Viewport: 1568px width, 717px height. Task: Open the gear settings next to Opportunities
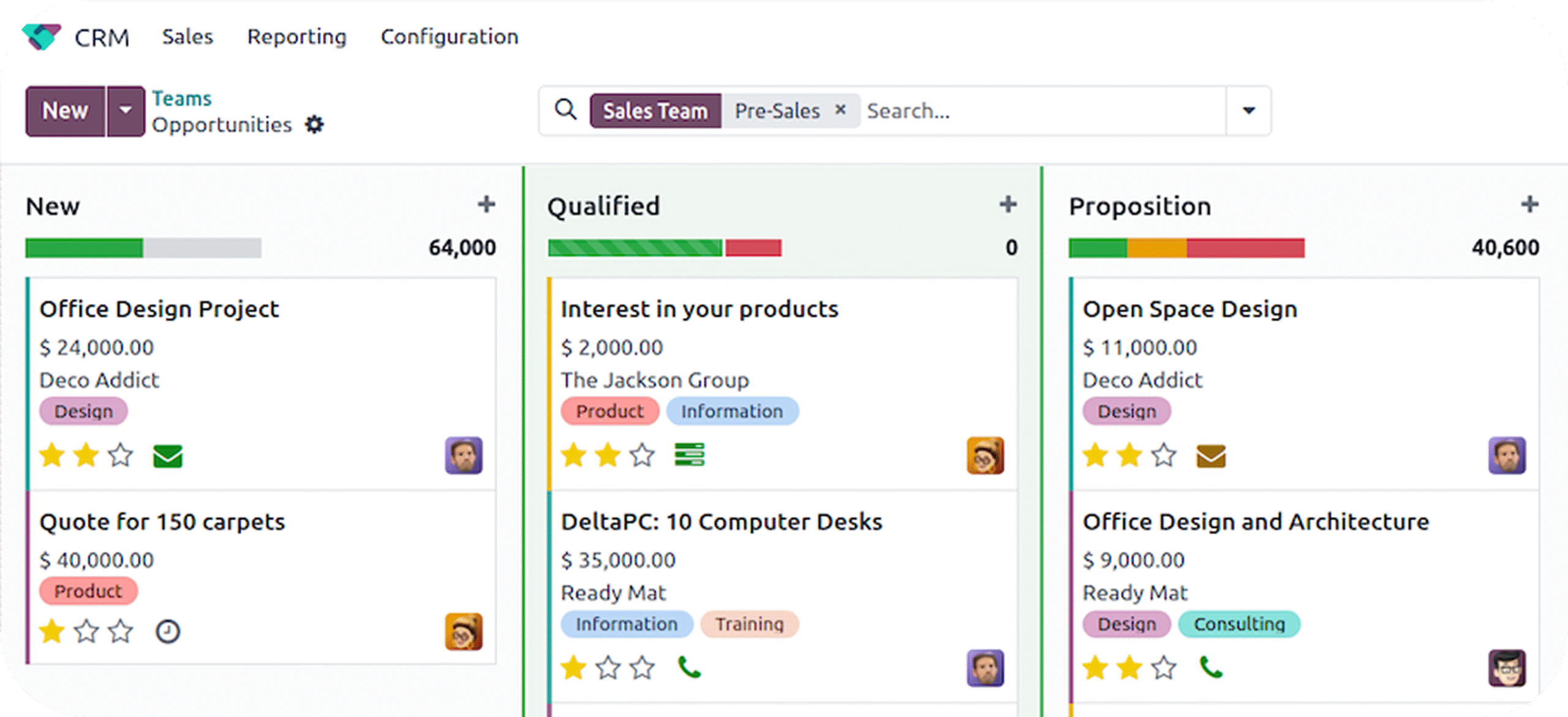coord(314,125)
